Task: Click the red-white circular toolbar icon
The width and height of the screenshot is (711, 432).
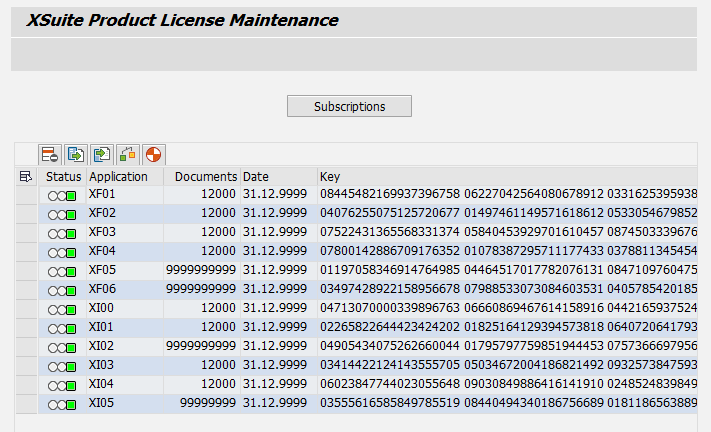Action: click(x=152, y=154)
